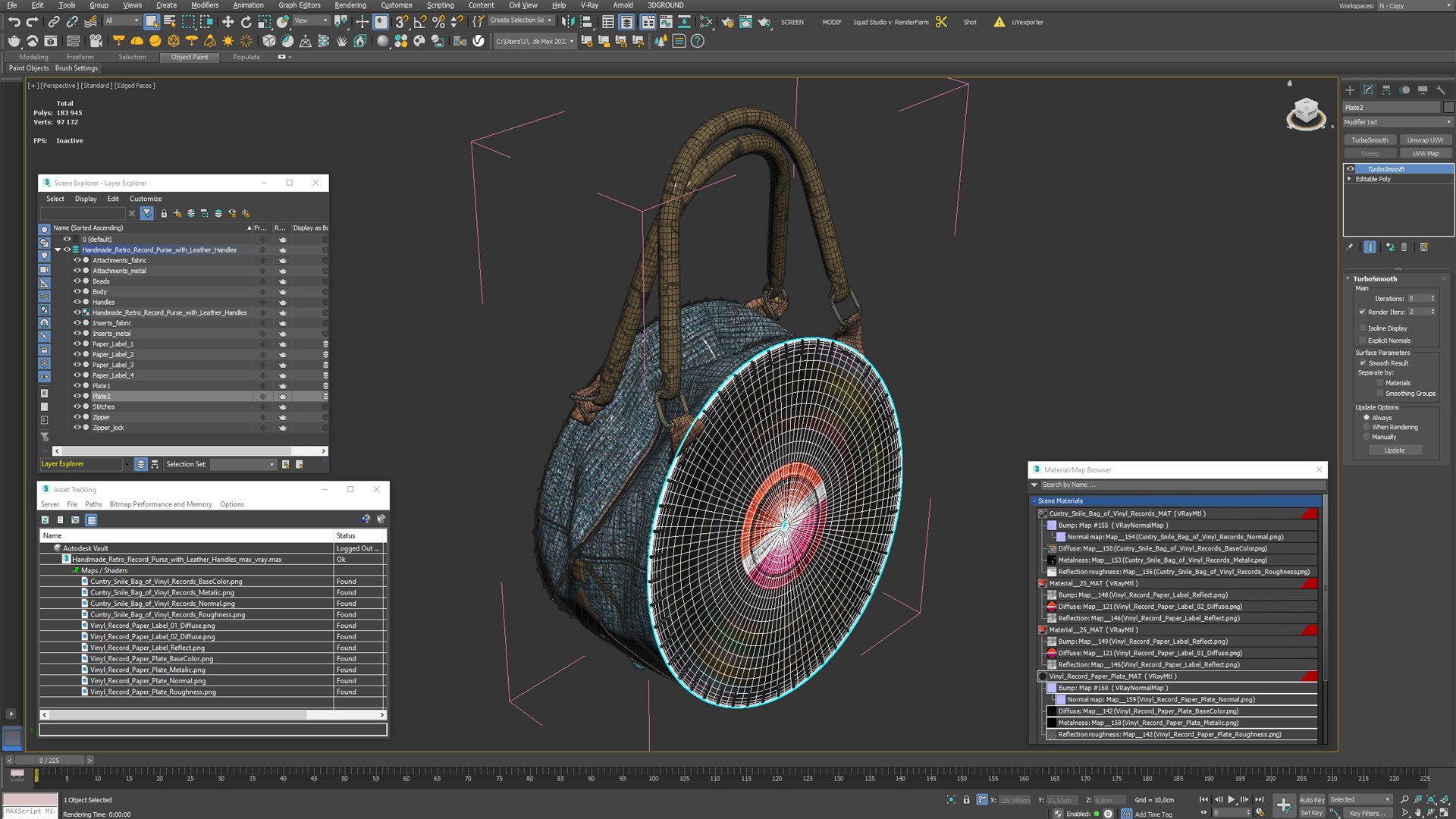
Task: Activate the Select Object tool
Action: click(x=152, y=22)
